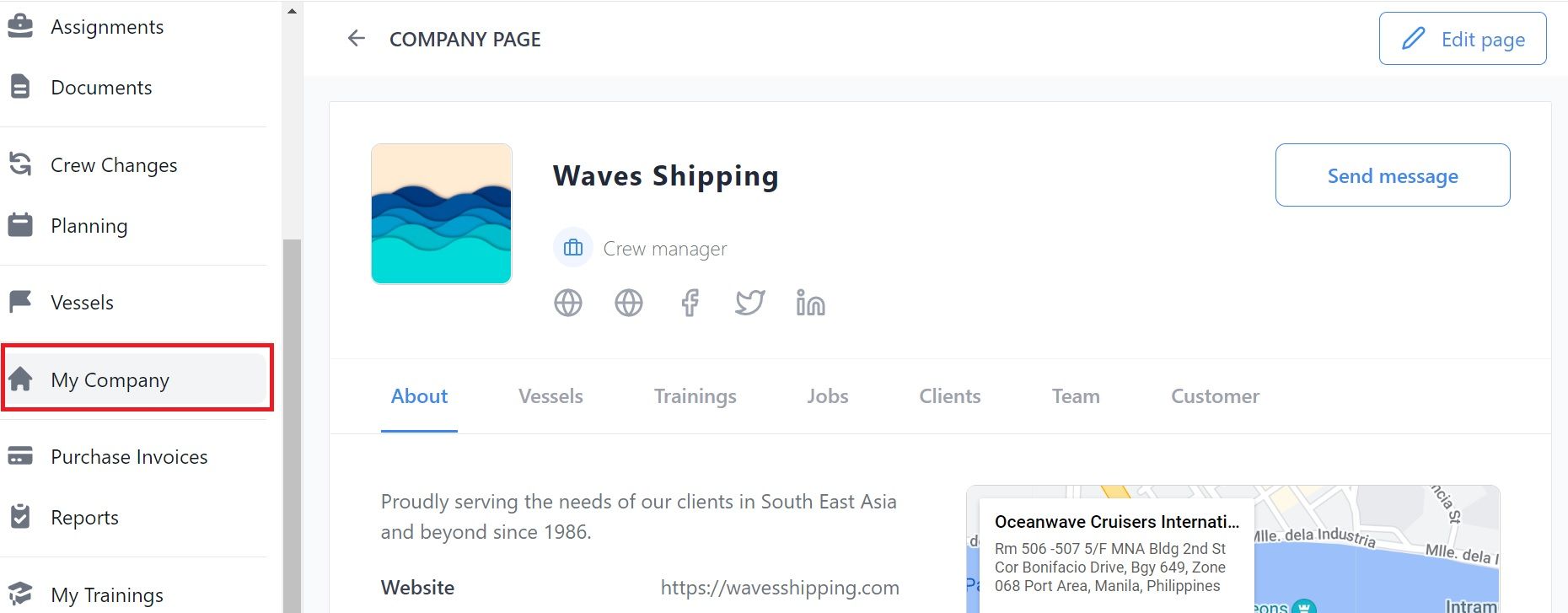Click the sidebar scrollbar up arrow
Viewport: 1568px width, 613px height.
292,11
